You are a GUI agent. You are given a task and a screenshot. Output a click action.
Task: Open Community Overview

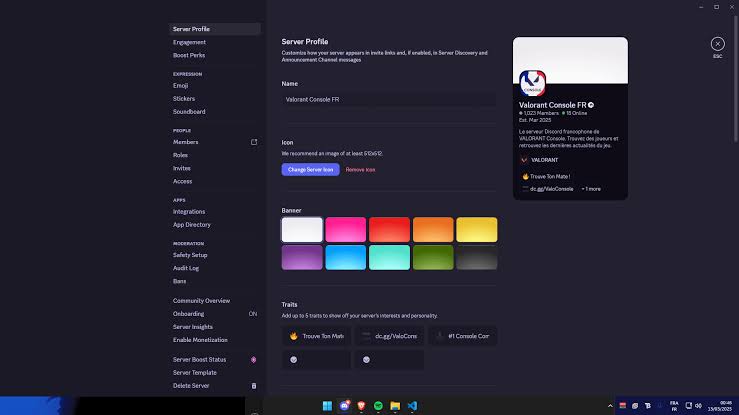tap(215, 301)
